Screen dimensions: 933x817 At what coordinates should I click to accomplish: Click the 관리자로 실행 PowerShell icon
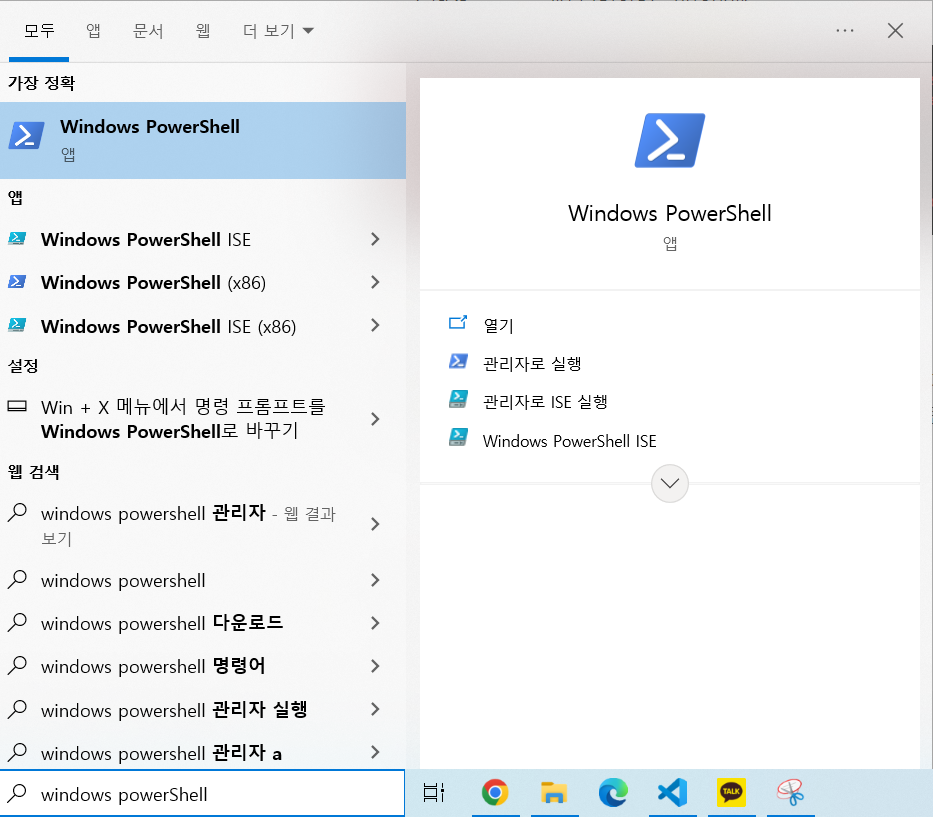pos(458,361)
